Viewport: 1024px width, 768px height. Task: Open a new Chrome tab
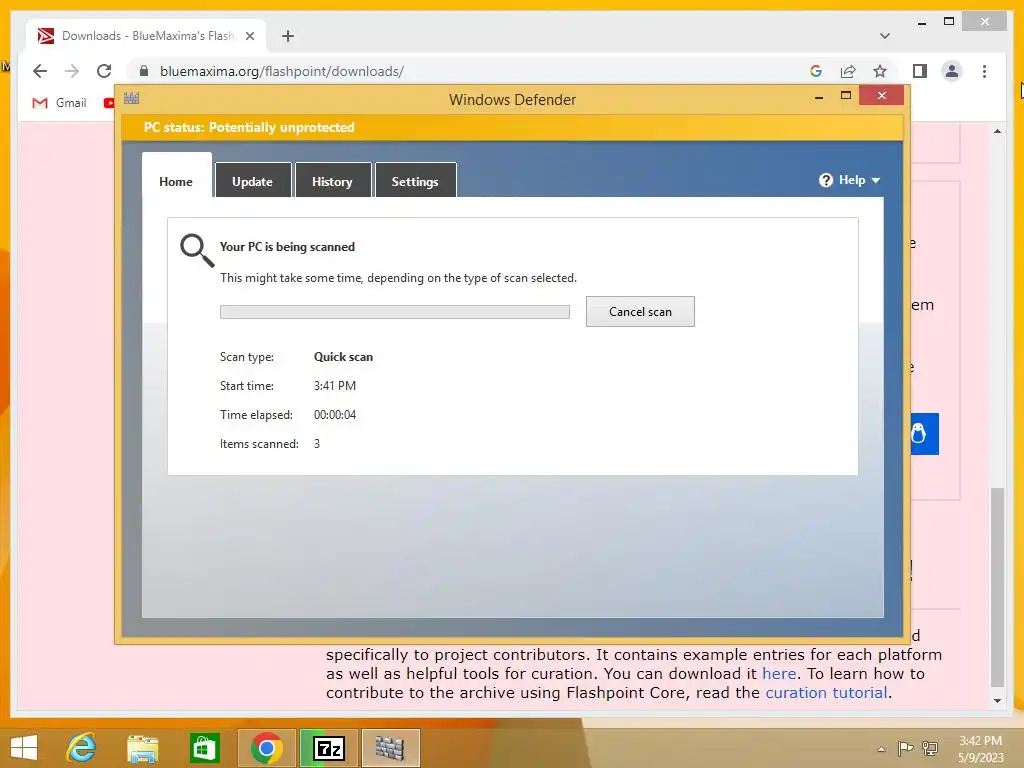[287, 36]
